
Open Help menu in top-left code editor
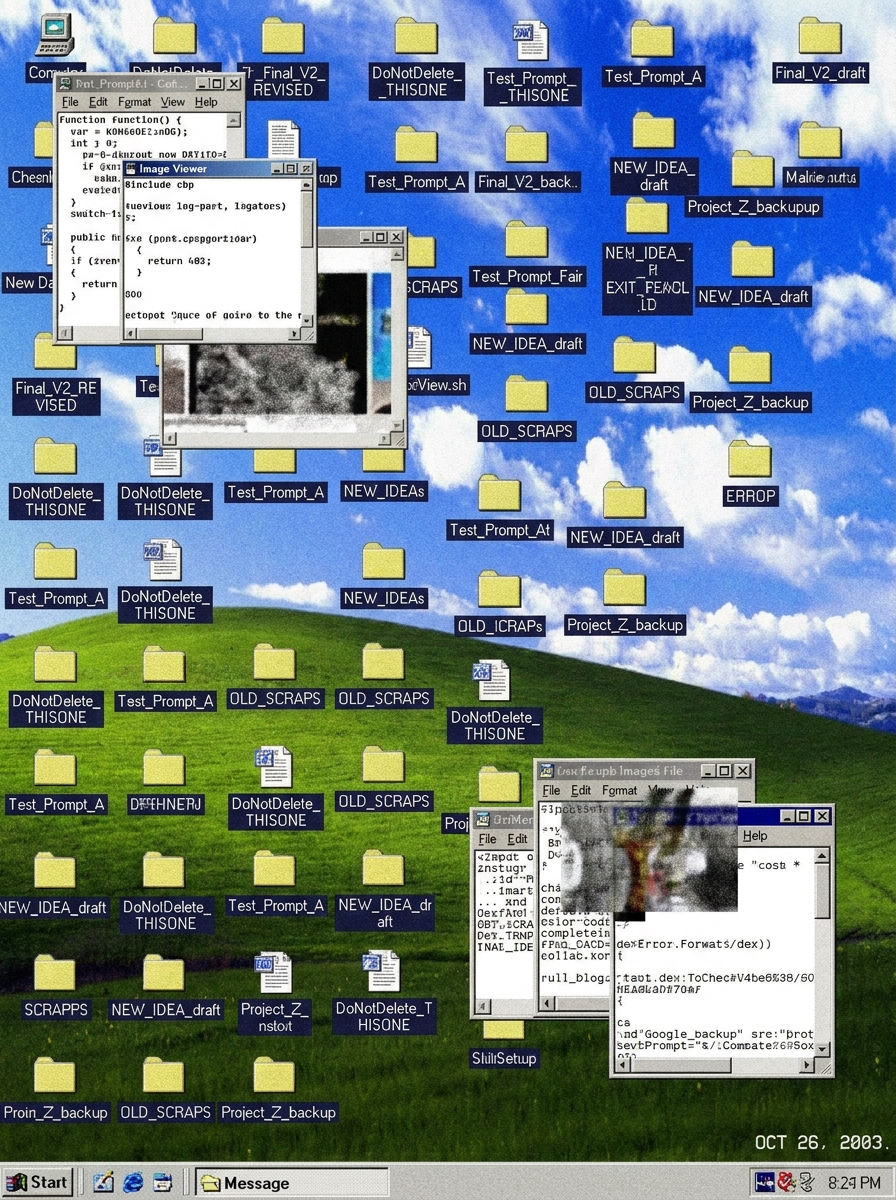point(206,102)
